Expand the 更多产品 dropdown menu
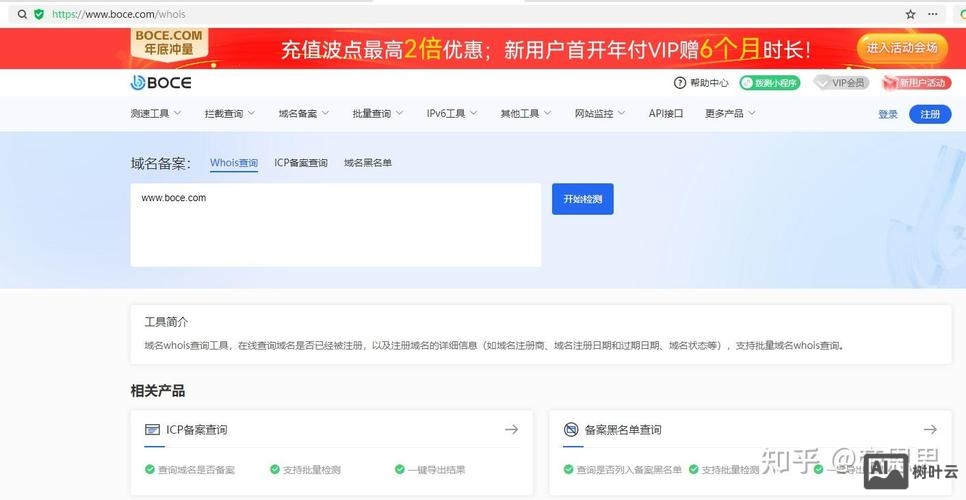Image resolution: width=966 pixels, height=500 pixels. click(x=730, y=113)
